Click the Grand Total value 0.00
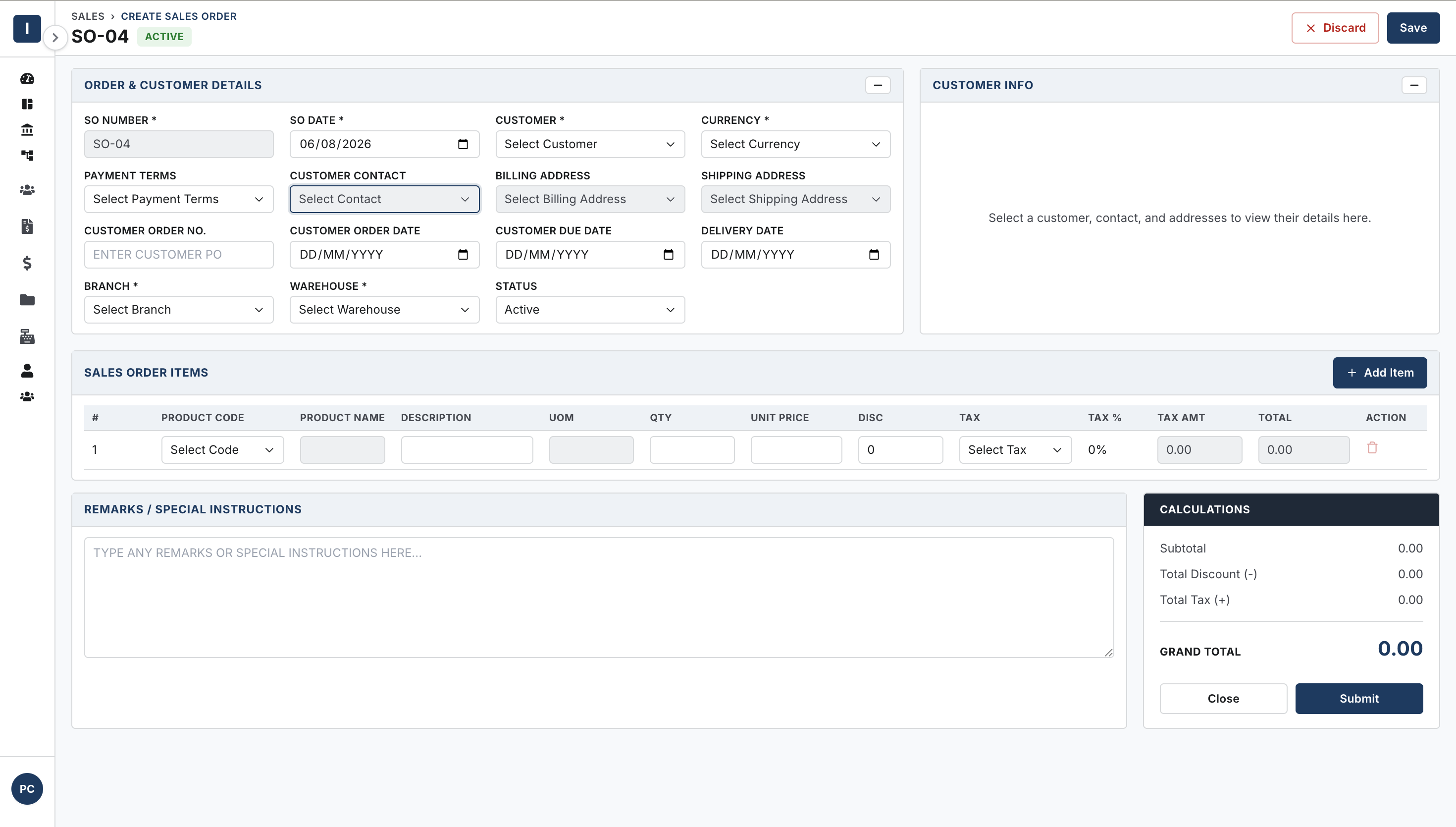 [x=1400, y=649]
